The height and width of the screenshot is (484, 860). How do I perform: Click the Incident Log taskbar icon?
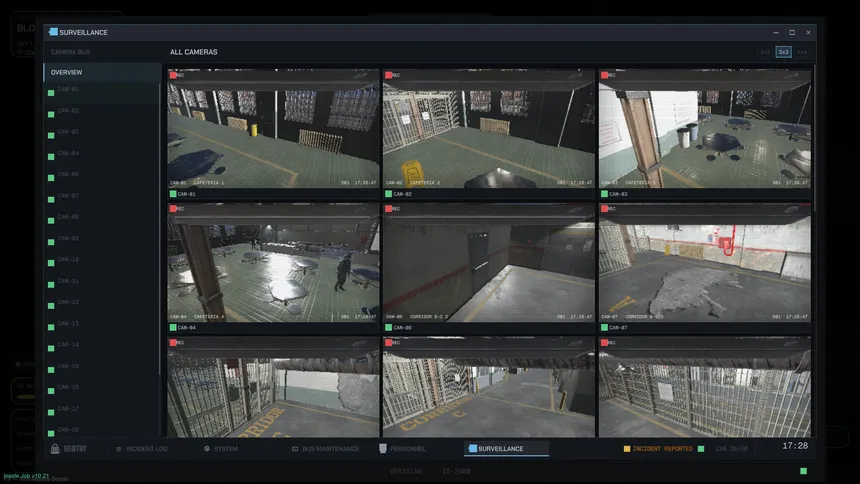coord(118,449)
